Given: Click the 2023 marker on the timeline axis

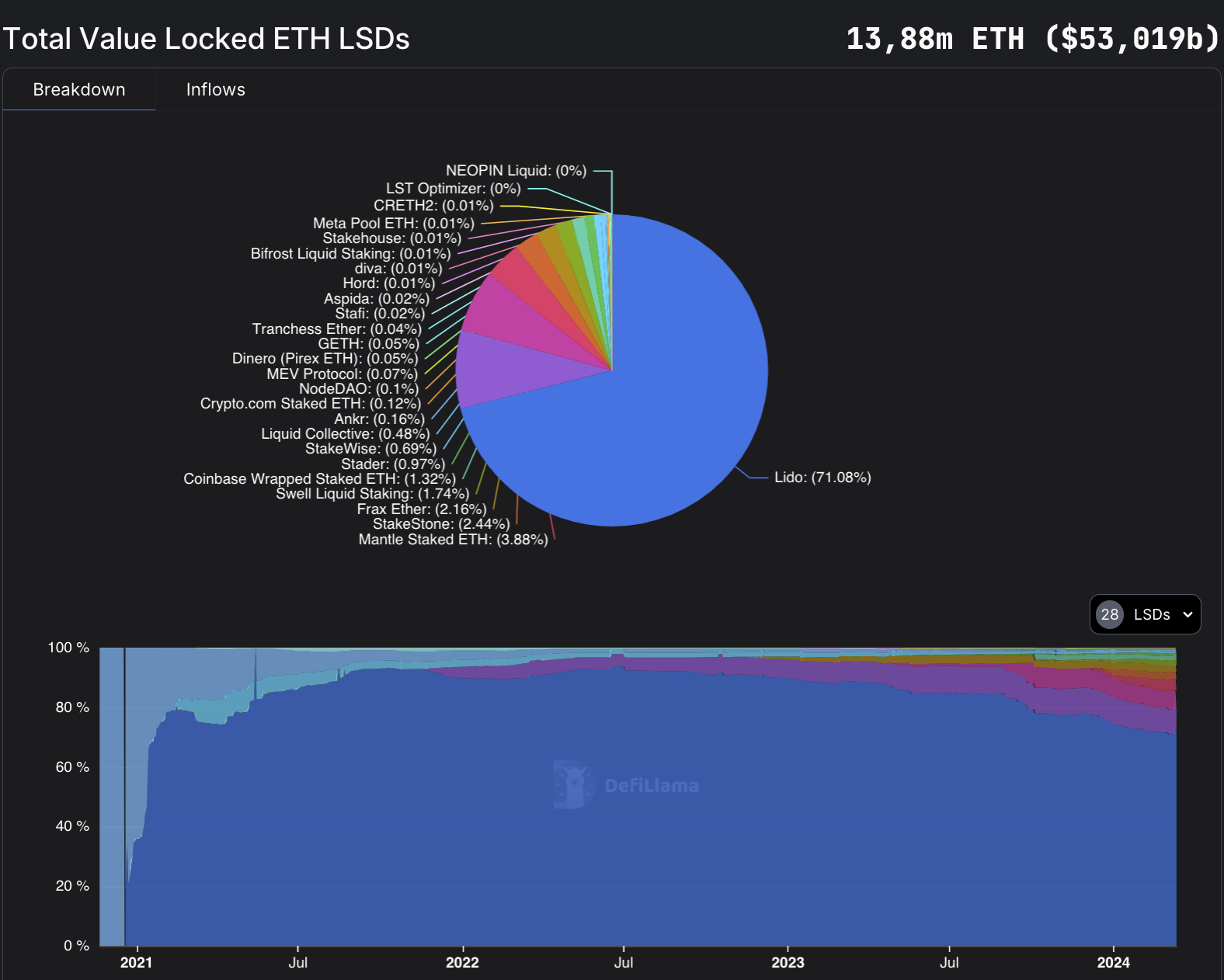Looking at the screenshot, I should point(788,963).
